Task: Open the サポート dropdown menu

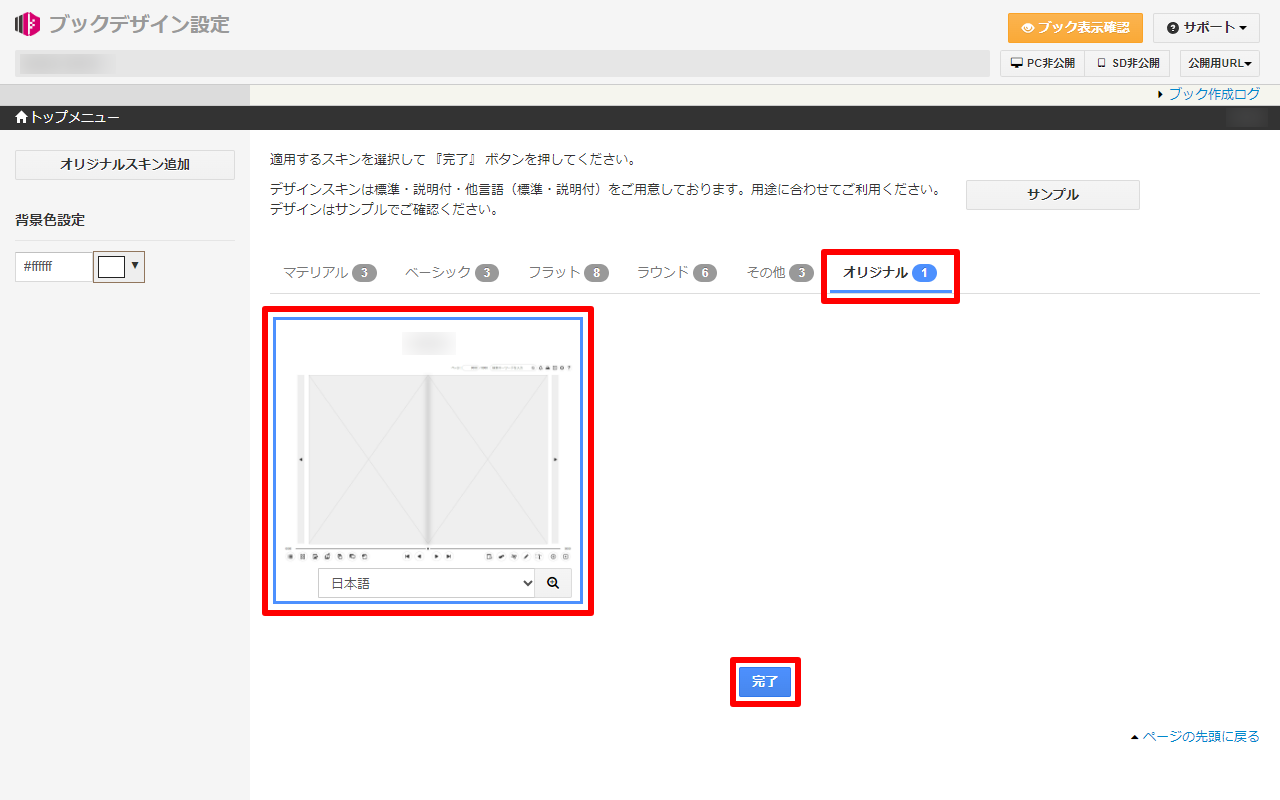Action: (x=1206, y=28)
